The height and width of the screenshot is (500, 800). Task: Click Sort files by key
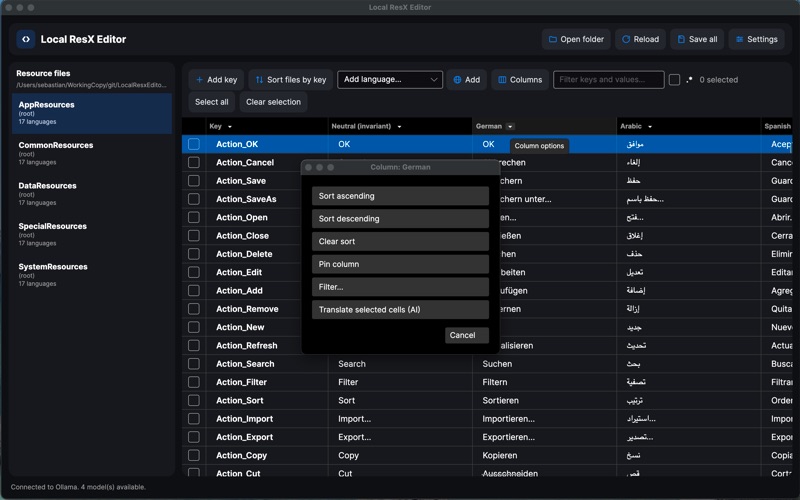291,80
